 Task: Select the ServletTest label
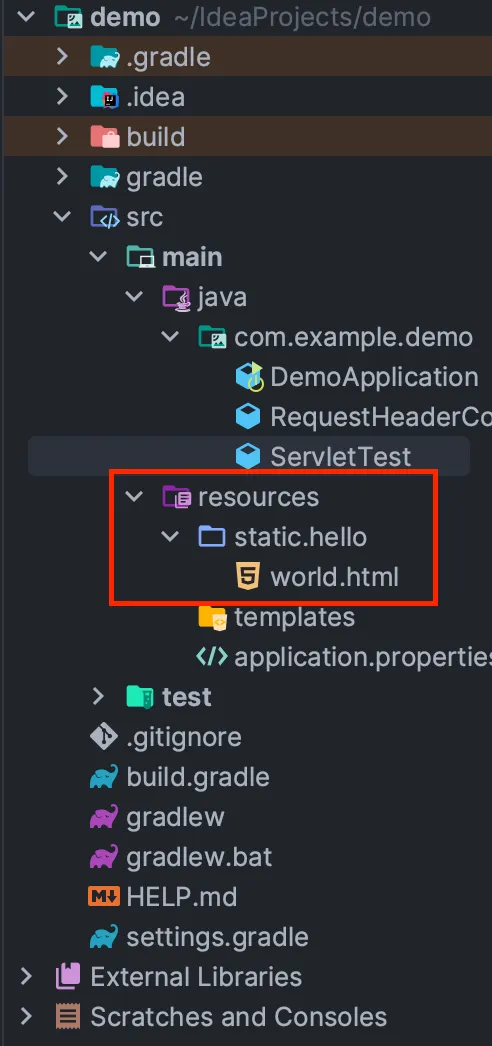pyautogui.click(x=341, y=457)
